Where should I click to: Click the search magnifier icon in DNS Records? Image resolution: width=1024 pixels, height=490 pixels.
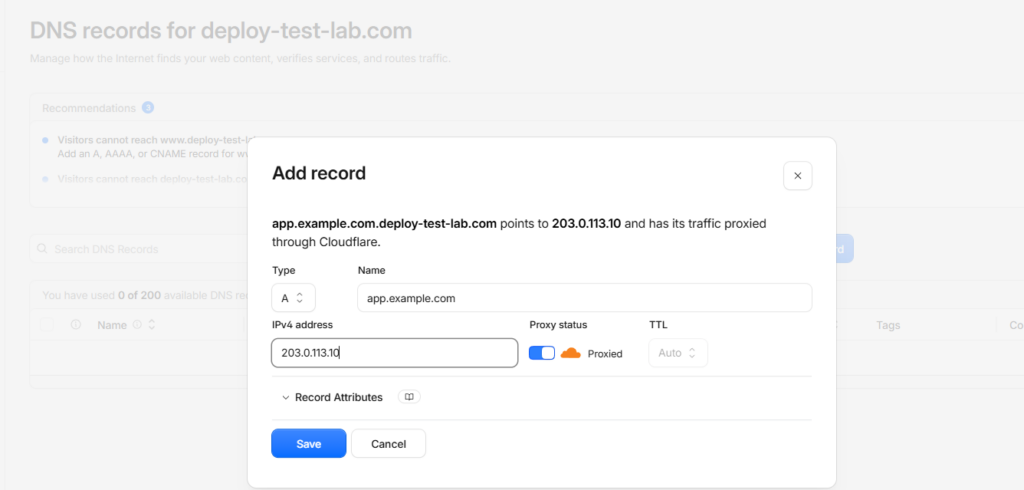42,249
